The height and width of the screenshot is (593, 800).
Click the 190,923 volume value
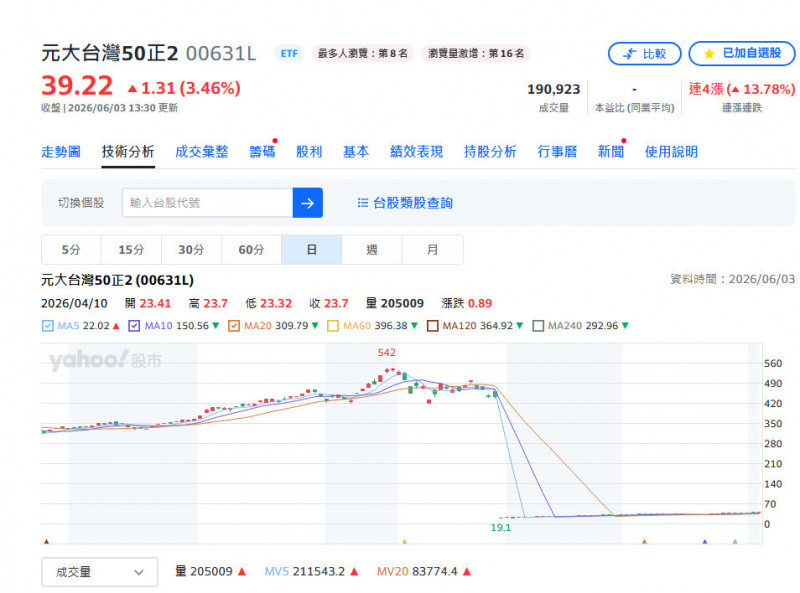pyautogui.click(x=554, y=89)
